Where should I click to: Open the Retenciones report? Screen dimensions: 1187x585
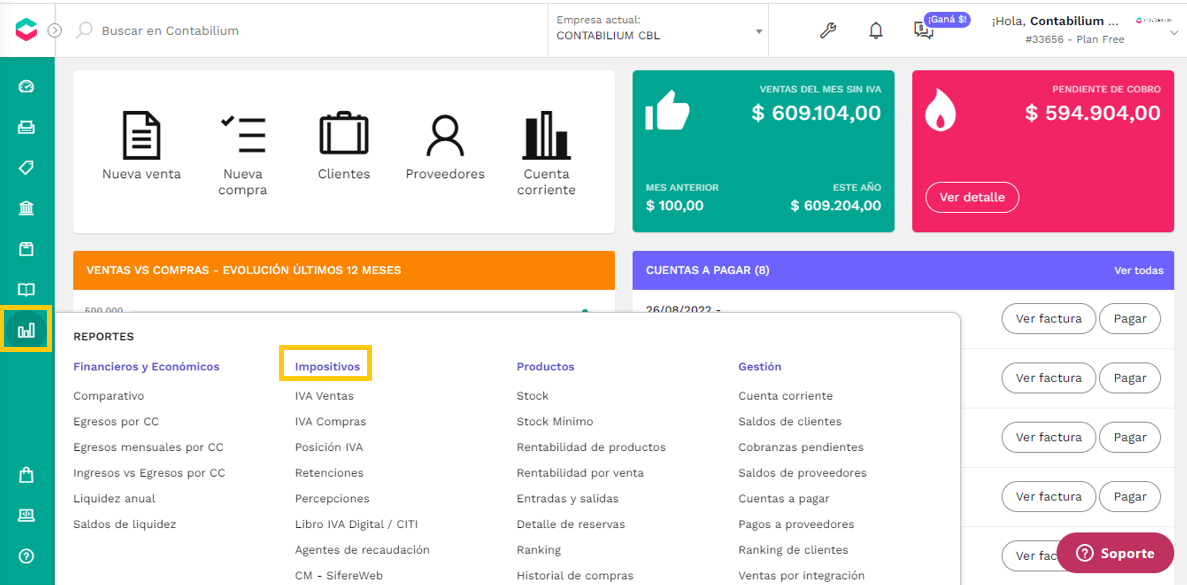[329, 473]
